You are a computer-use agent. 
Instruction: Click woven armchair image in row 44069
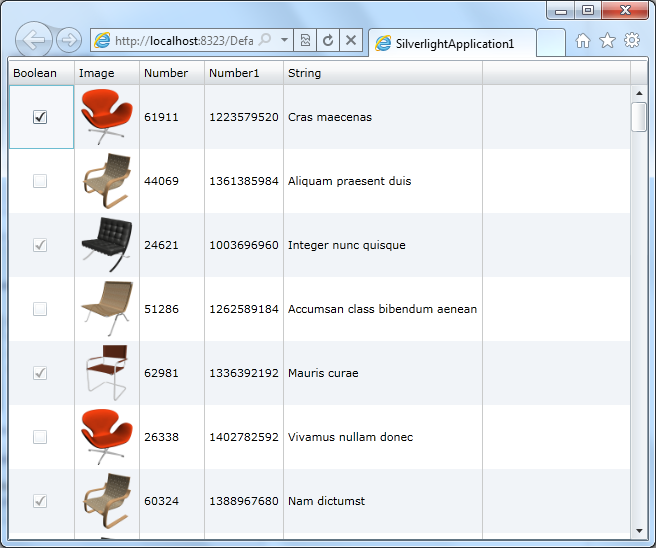tap(107, 181)
